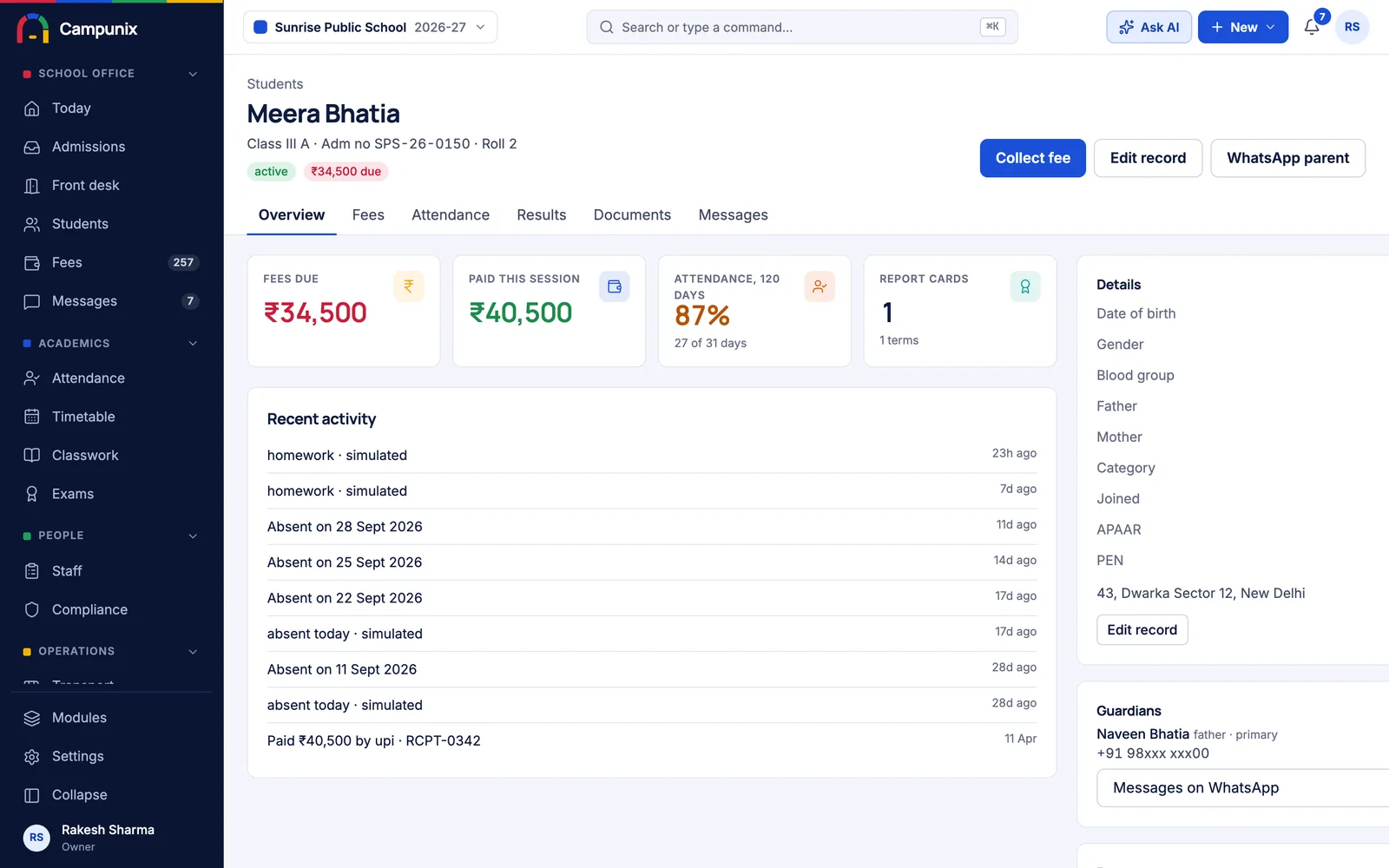The width and height of the screenshot is (1389, 868).
Task: Click the Paid ₹40,500 by upi activity row
Action: 652,740
